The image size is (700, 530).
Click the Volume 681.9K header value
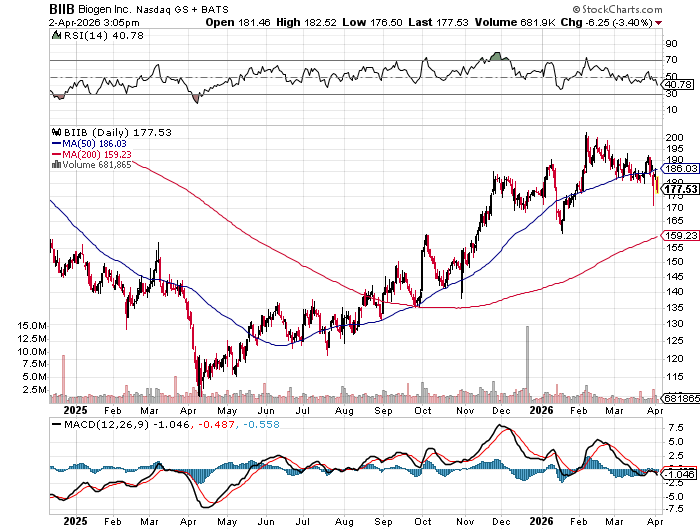click(x=515, y=22)
